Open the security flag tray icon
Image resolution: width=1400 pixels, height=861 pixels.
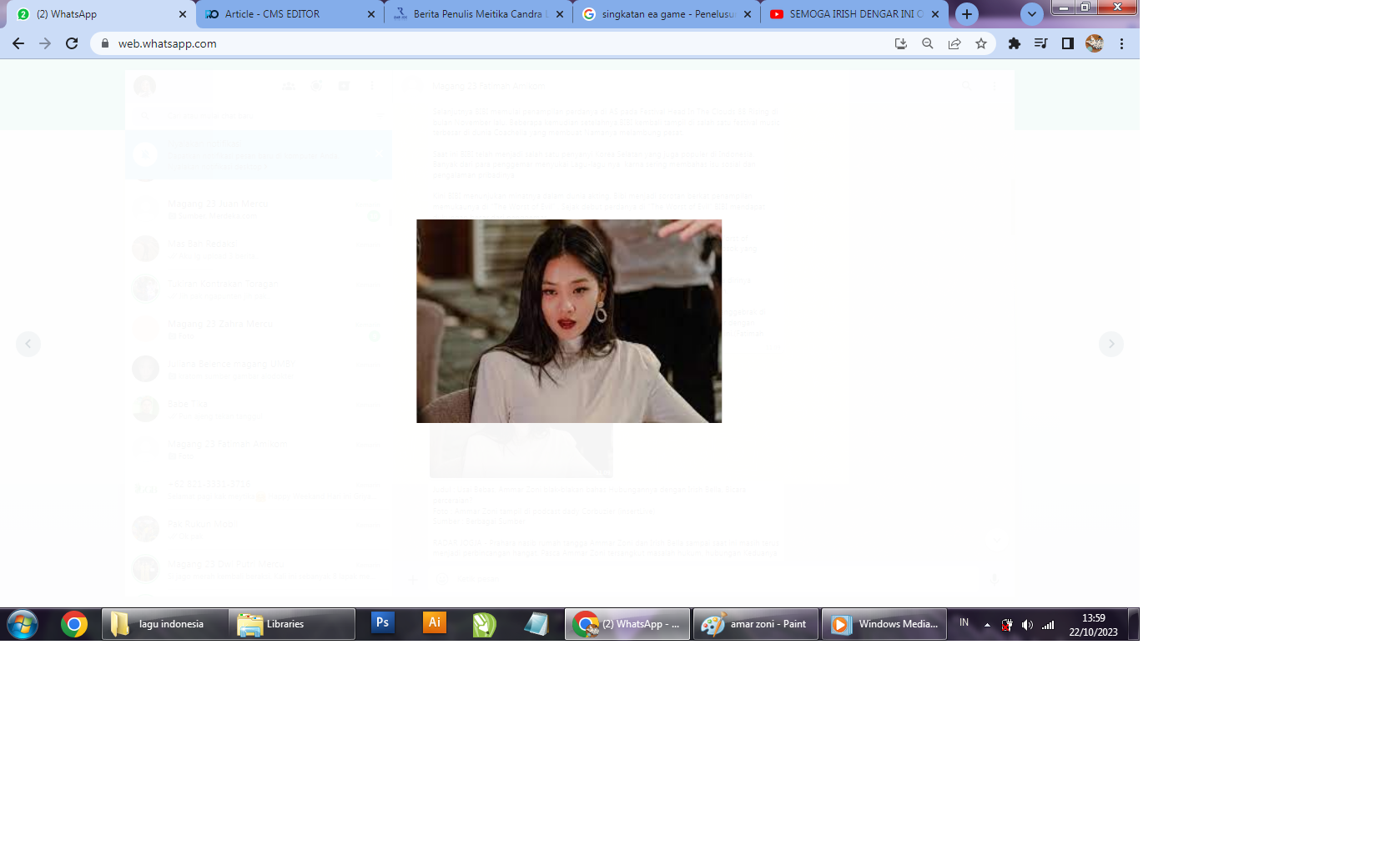tap(1007, 625)
